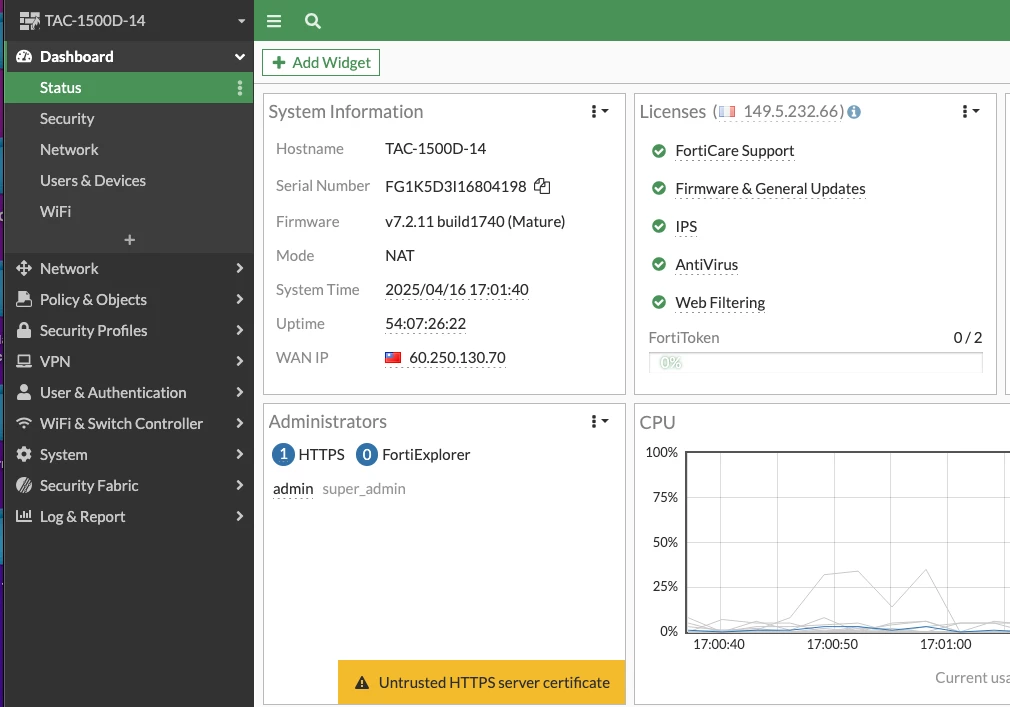Click the Untrusted HTTPS server certificate warning
Viewport: 1010px width, 707px height.
coord(482,683)
